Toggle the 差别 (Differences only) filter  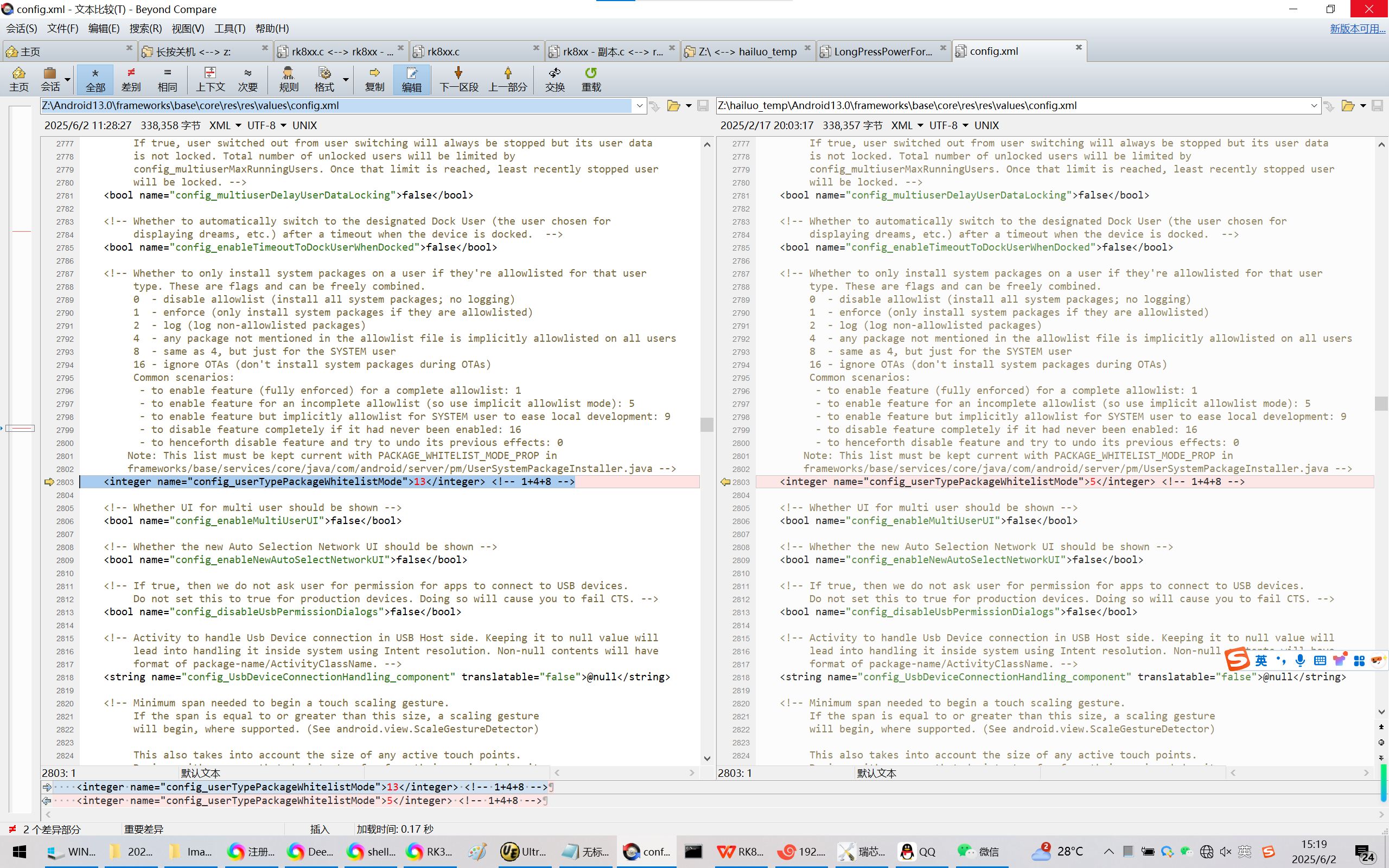point(131,79)
